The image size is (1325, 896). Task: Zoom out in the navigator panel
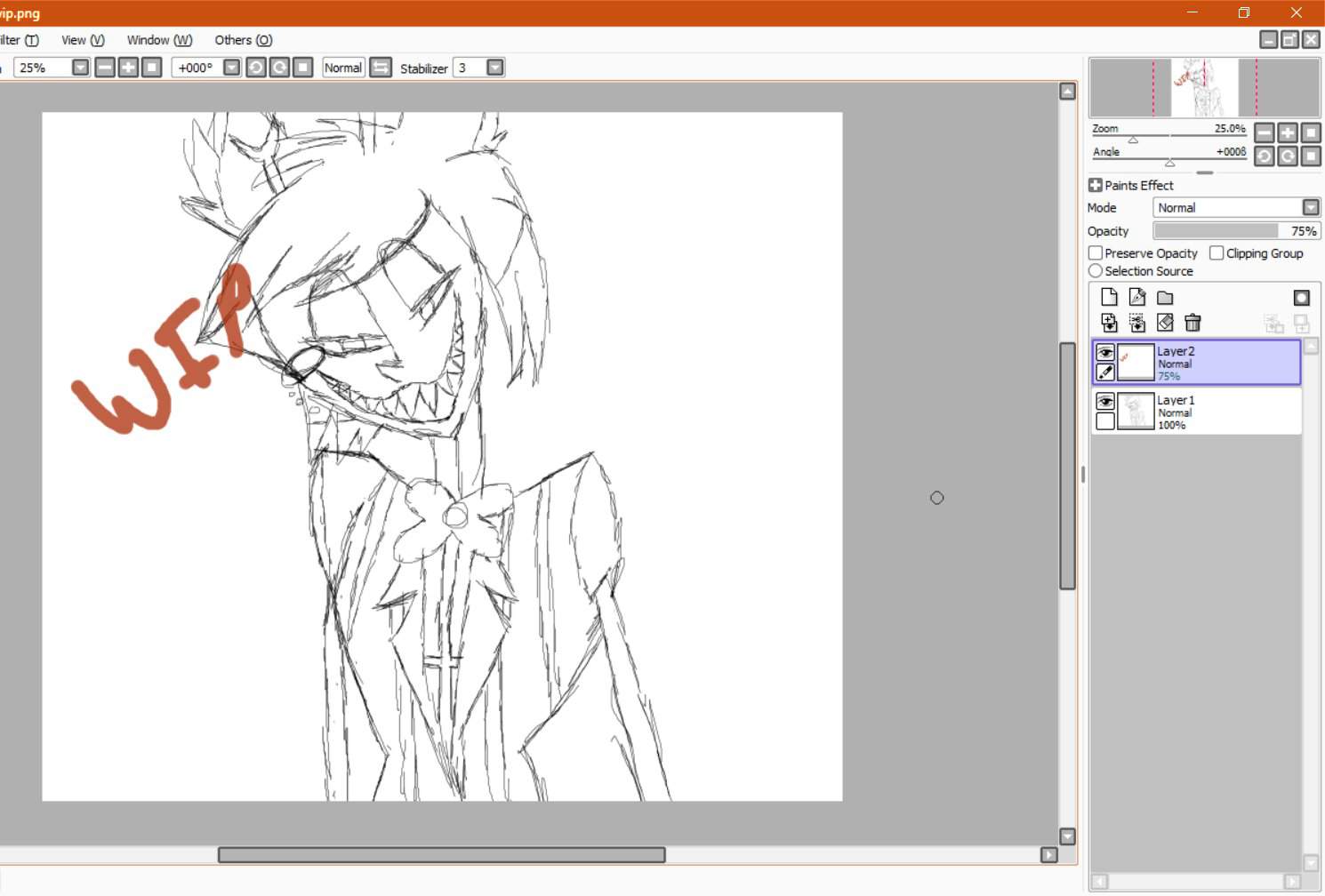tap(1264, 133)
